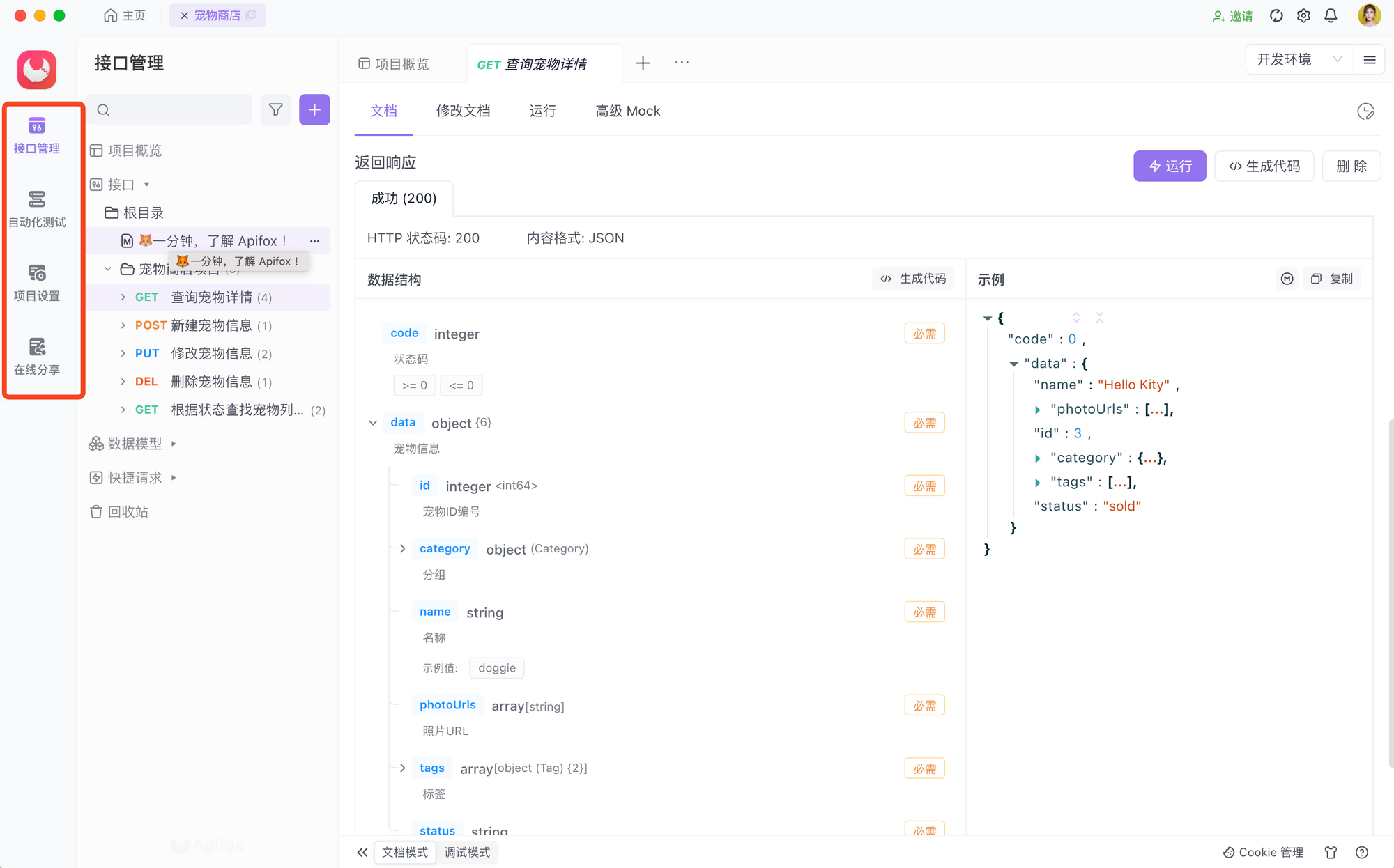Open 项目设置 from the left sidebar
The image size is (1394, 868).
pyautogui.click(x=36, y=282)
